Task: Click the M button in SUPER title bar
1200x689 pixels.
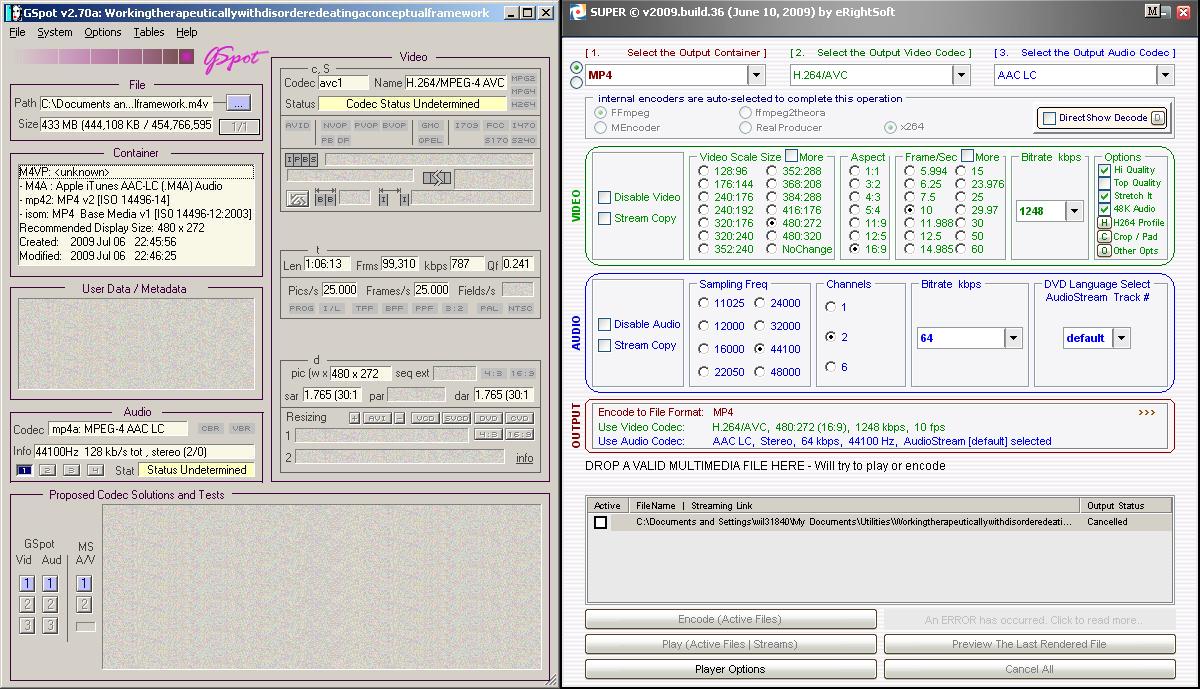Action: coord(1152,12)
